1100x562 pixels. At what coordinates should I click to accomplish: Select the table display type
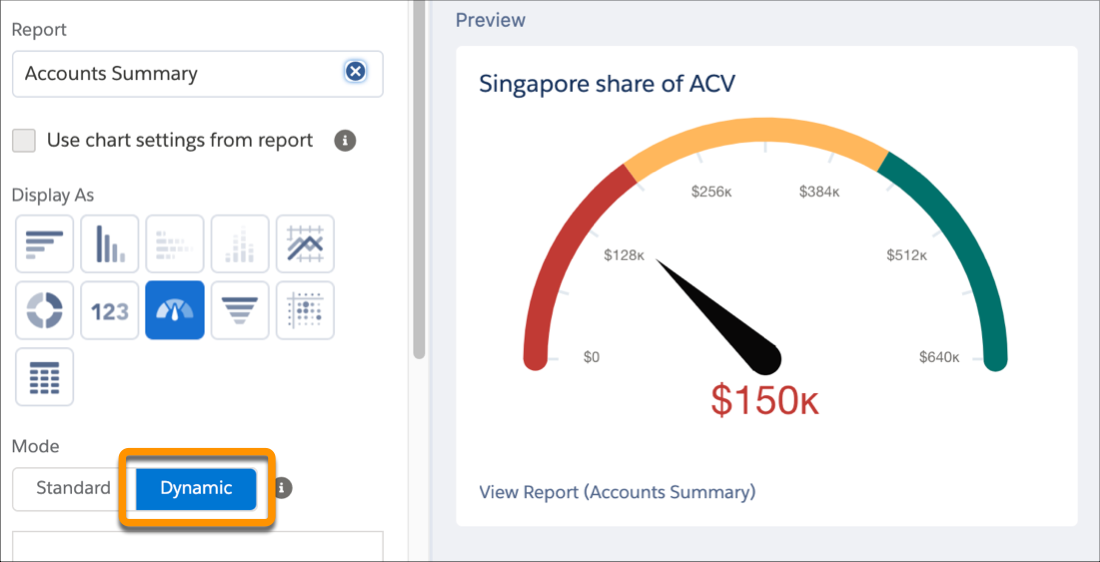(x=44, y=376)
